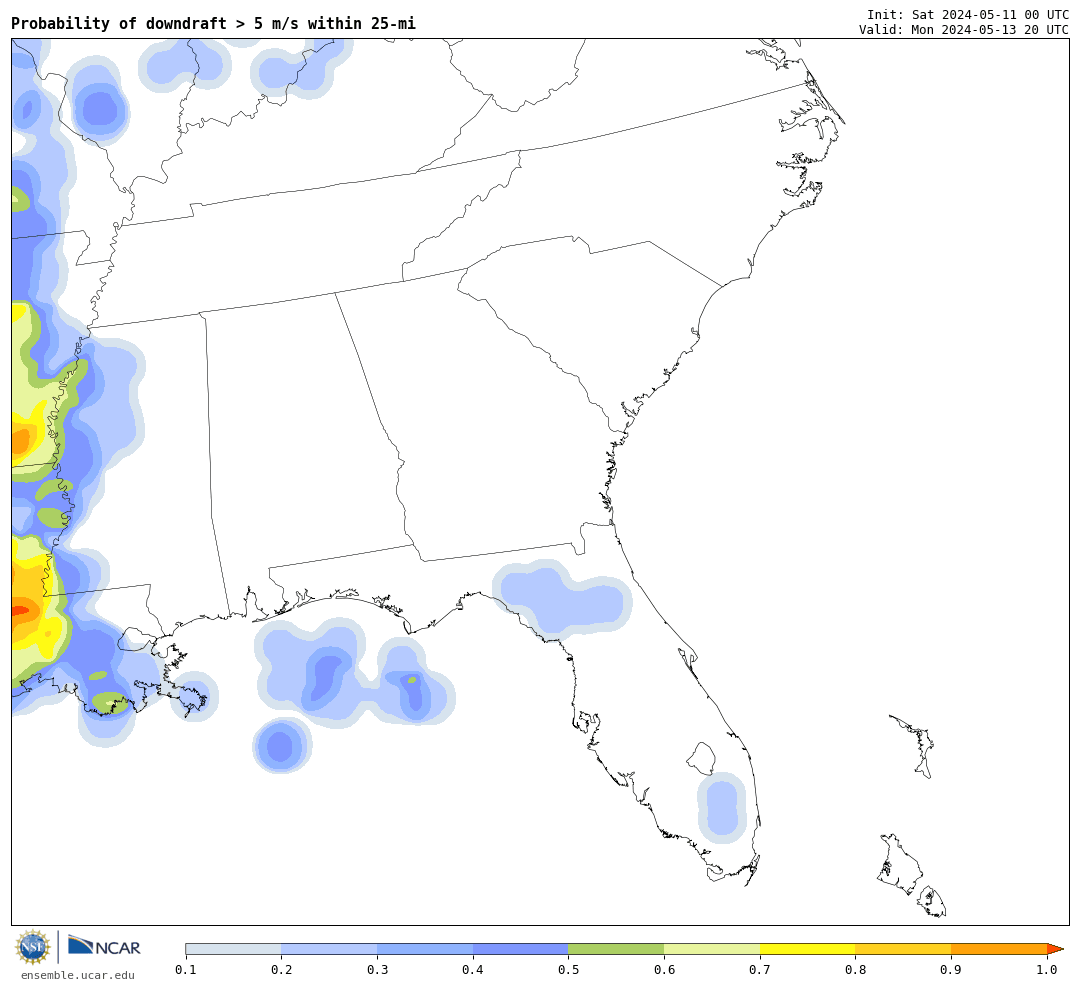
Task: Click the plot title 'Probability of downdraft > 5 m/s within 25-mi'
Action: click(x=214, y=23)
